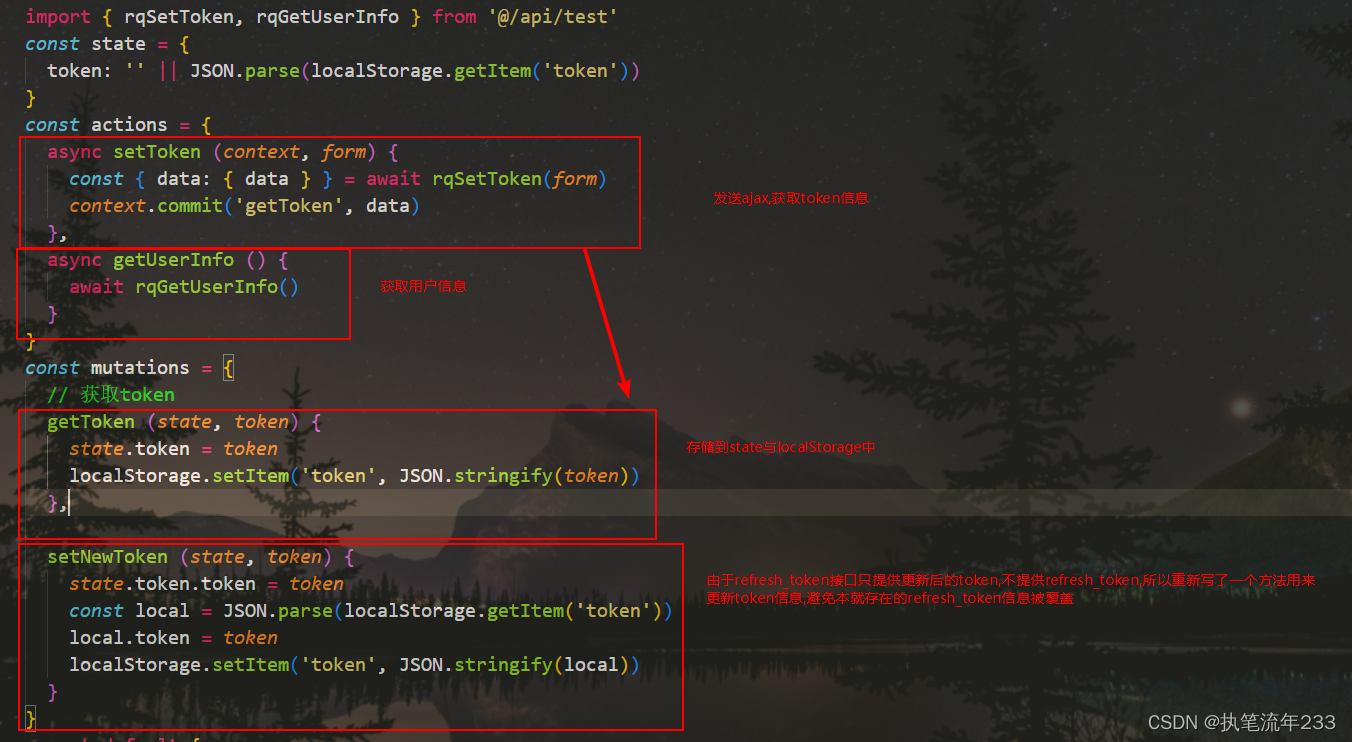
Task: Click the 'JSON.stringify(local)' setItem line
Action: (x=354, y=665)
